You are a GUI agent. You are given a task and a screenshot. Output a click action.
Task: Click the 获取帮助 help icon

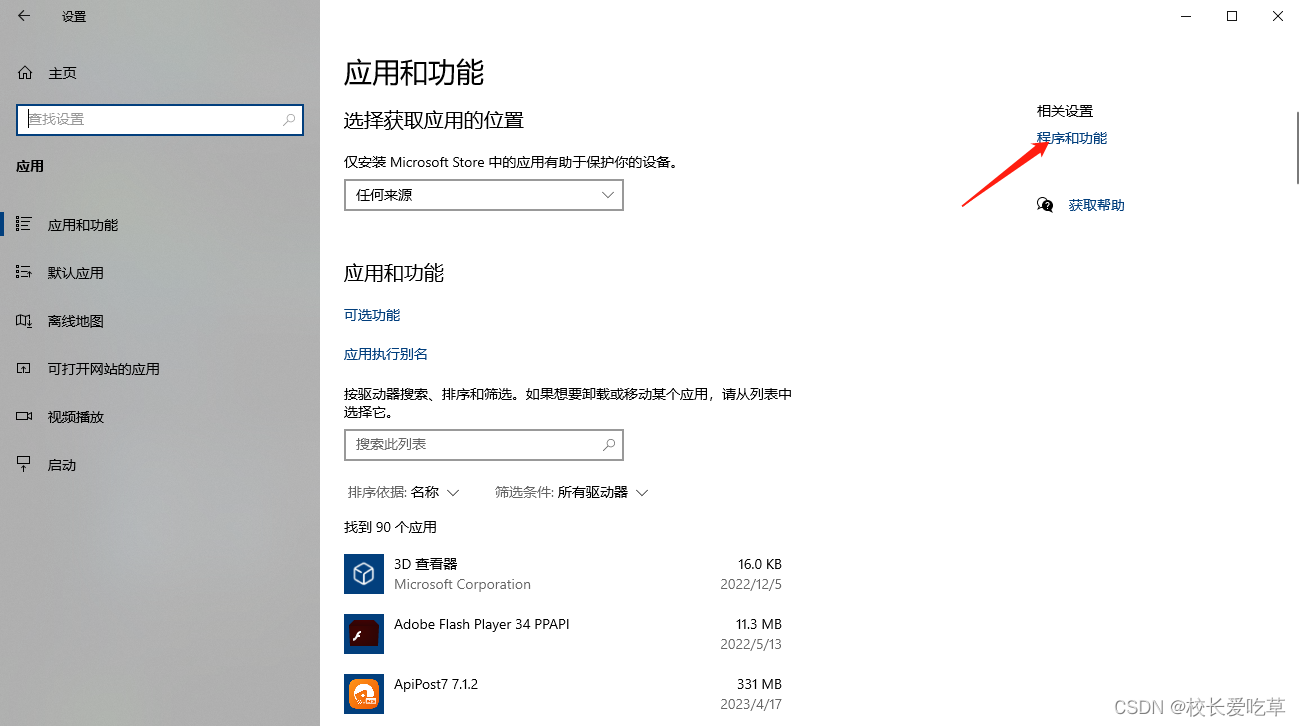(x=1044, y=204)
